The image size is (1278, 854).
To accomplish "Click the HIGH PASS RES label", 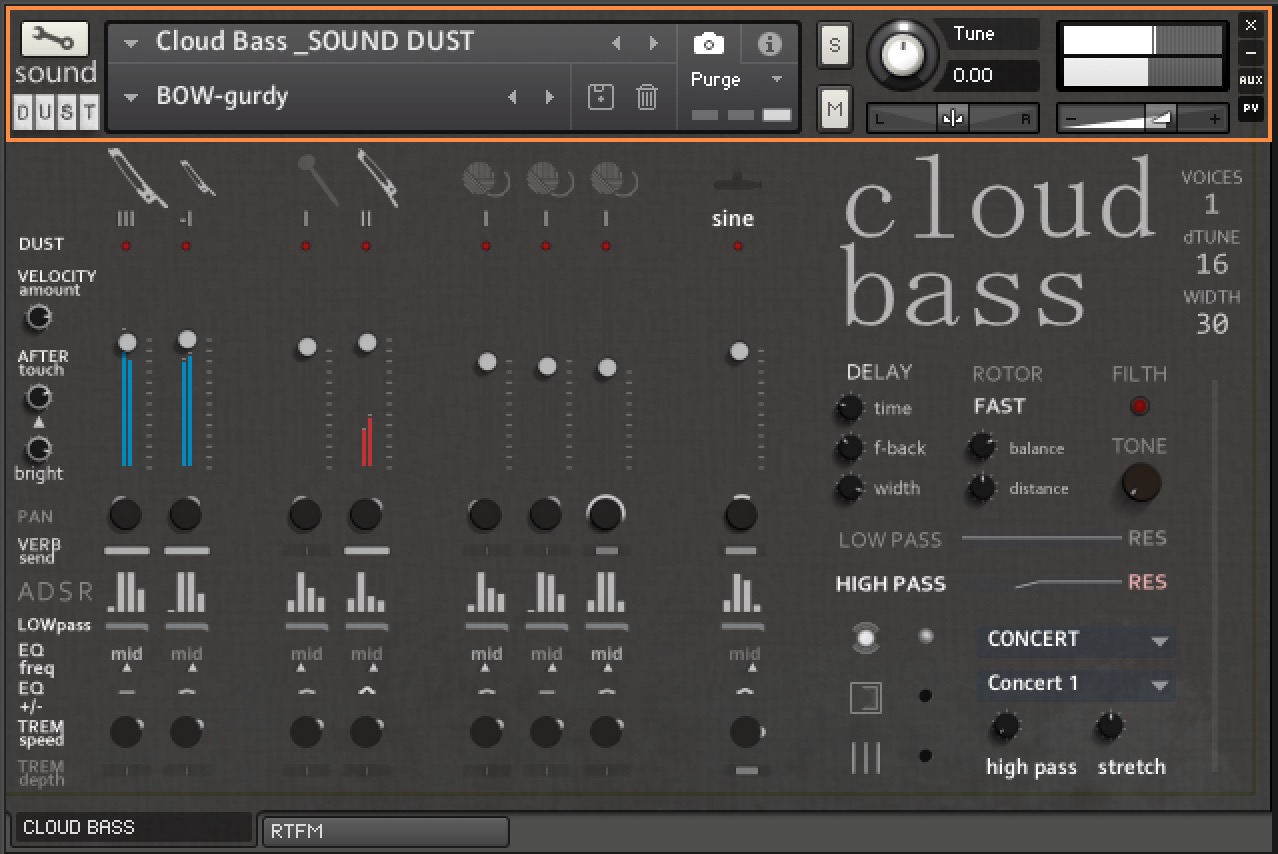I will click(1147, 582).
